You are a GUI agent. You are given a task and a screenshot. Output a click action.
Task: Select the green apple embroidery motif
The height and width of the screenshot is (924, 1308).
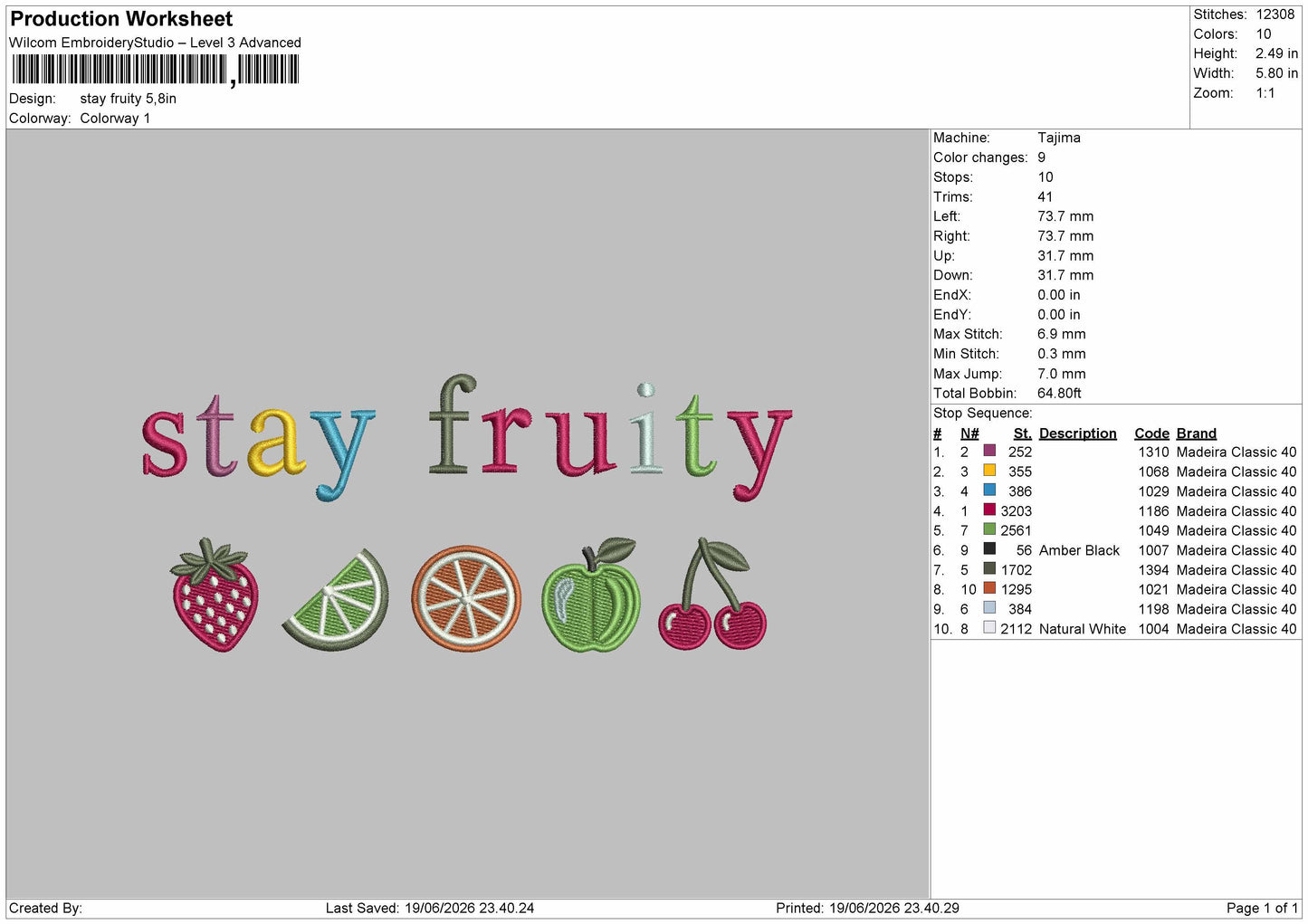point(591,595)
